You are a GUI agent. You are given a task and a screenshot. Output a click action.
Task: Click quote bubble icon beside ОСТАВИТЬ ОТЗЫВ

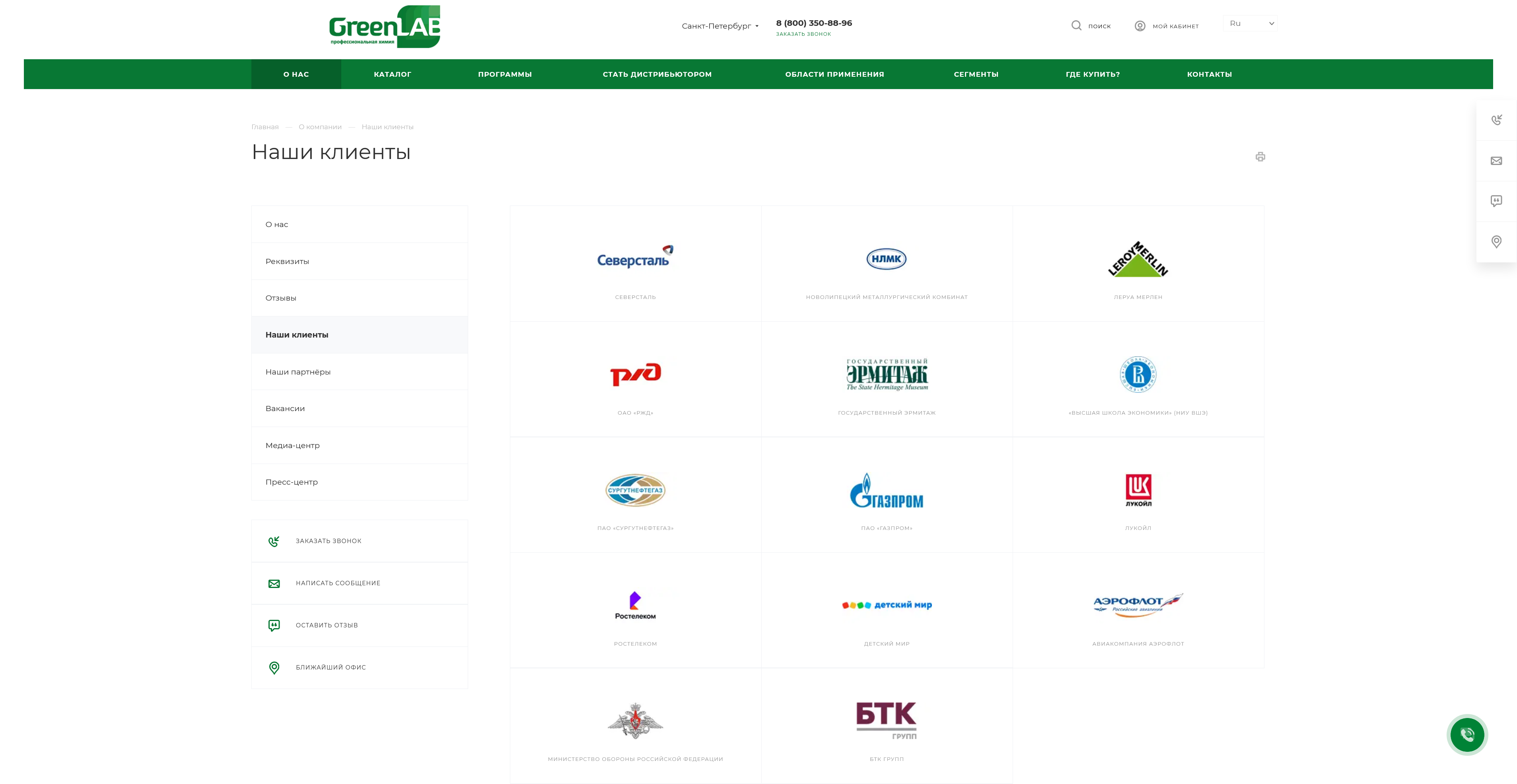pyautogui.click(x=274, y=625)
